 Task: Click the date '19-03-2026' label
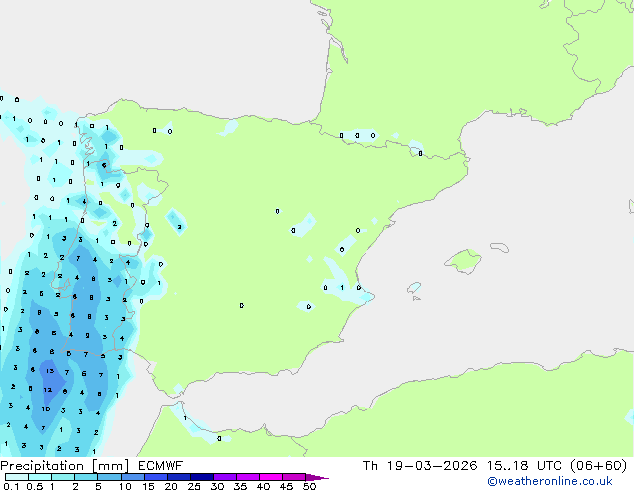tap(432, 466)
